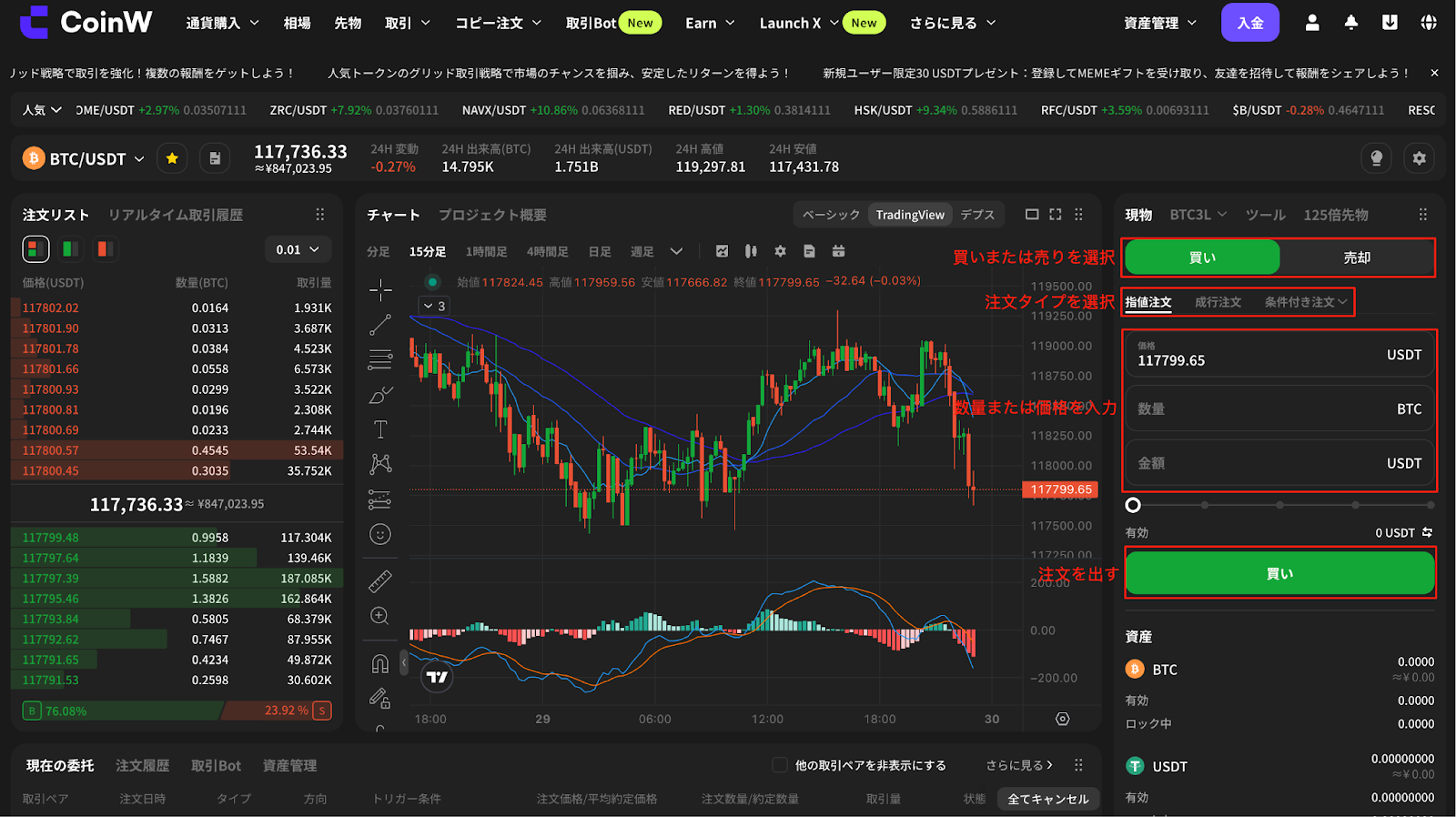
Task: Show combined buy and sell order book
Action: tap(35, 248)
